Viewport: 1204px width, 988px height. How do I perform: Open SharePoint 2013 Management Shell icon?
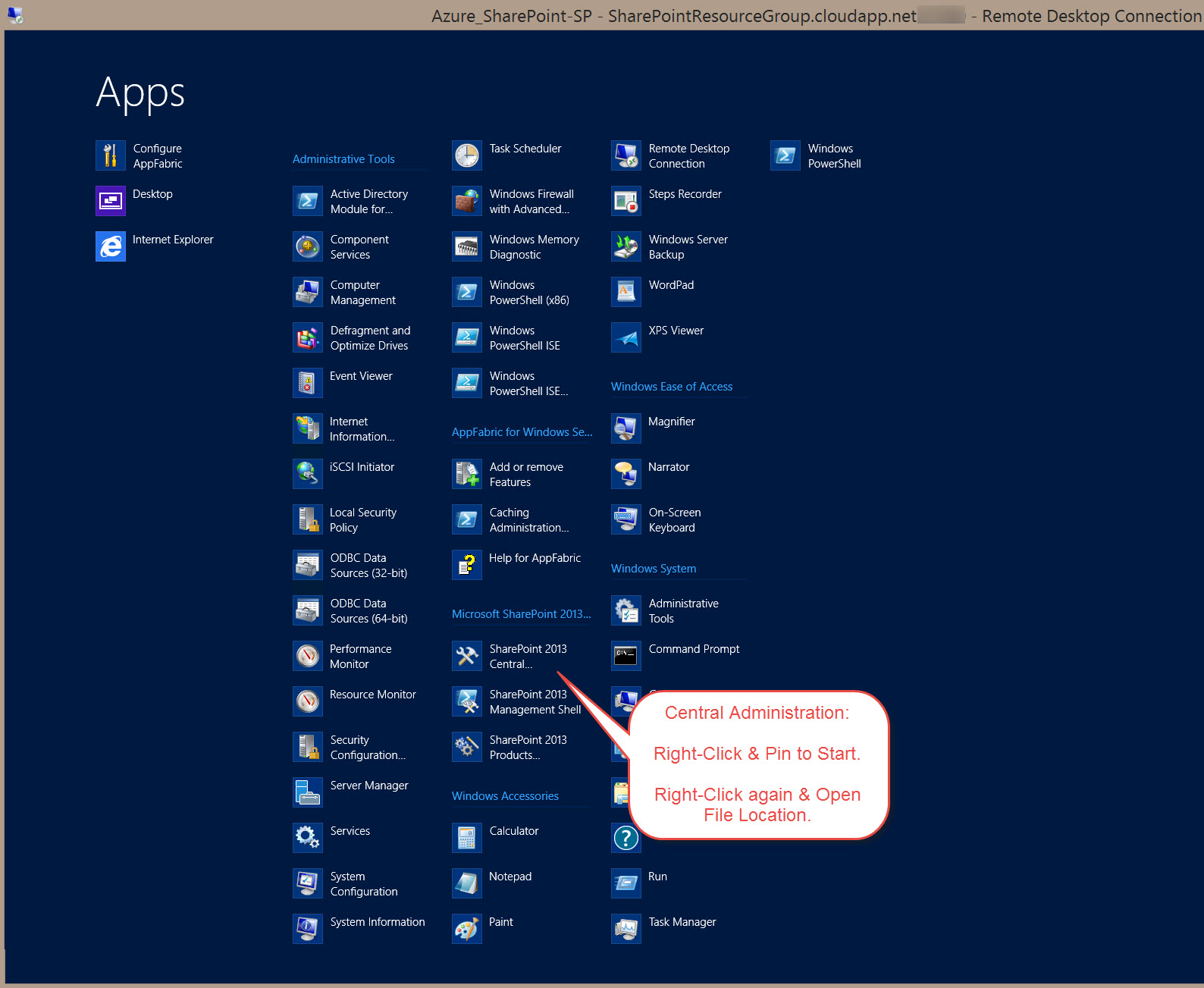[x=467, y=701]
